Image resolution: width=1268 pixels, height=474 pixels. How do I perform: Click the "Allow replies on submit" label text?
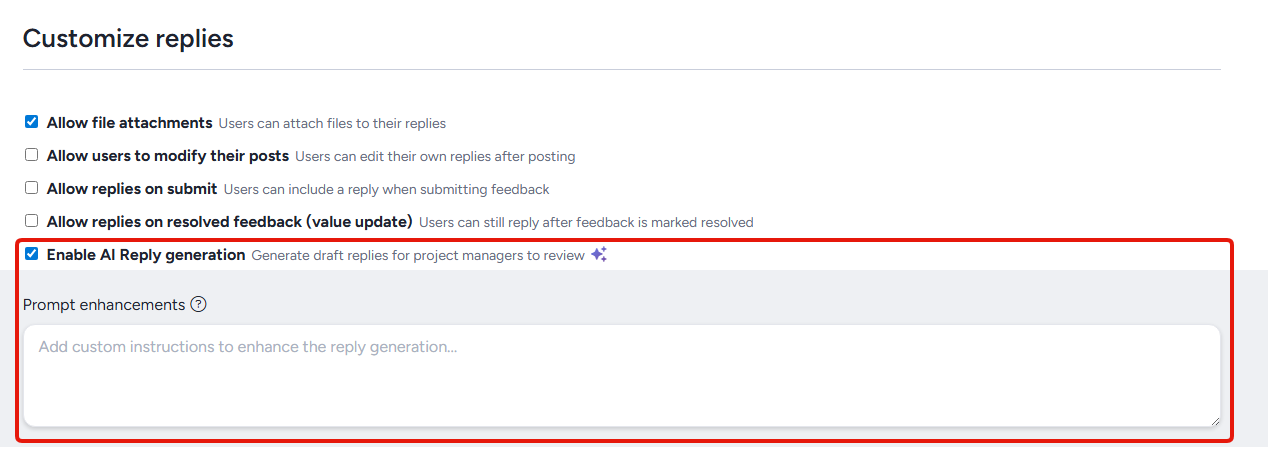132,189
